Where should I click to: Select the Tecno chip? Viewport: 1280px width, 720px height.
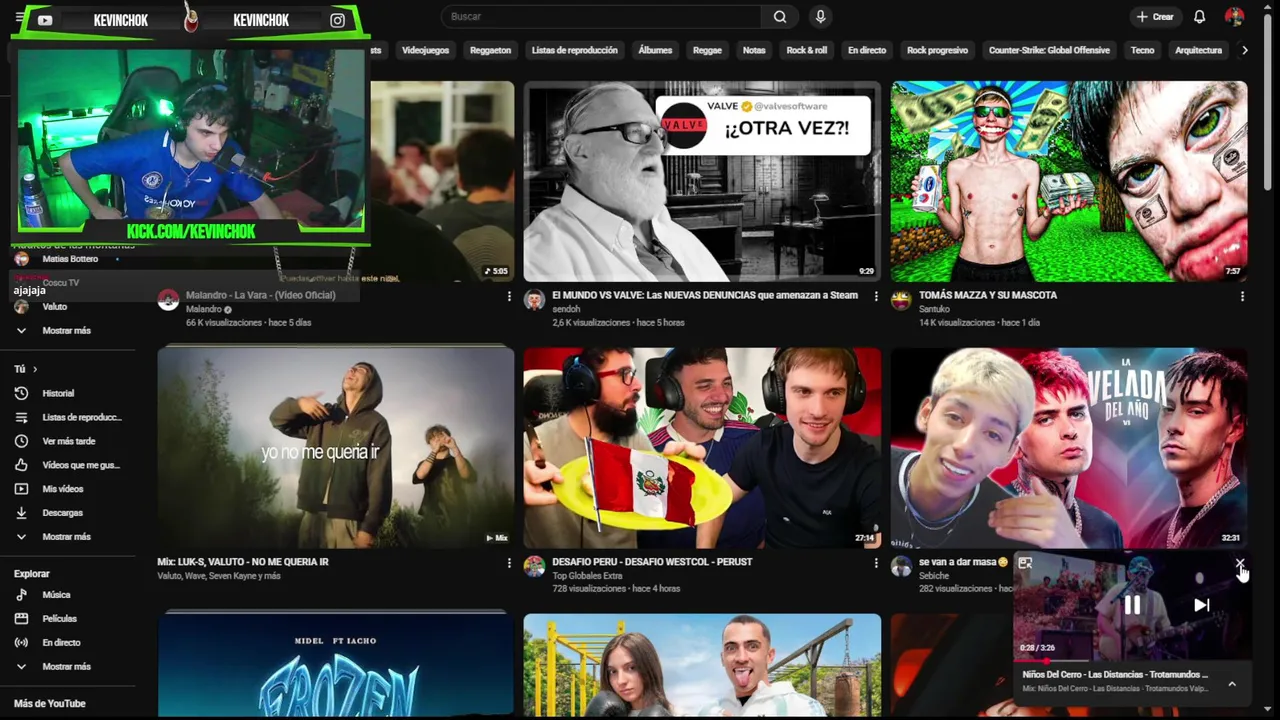click(1142, 50)
